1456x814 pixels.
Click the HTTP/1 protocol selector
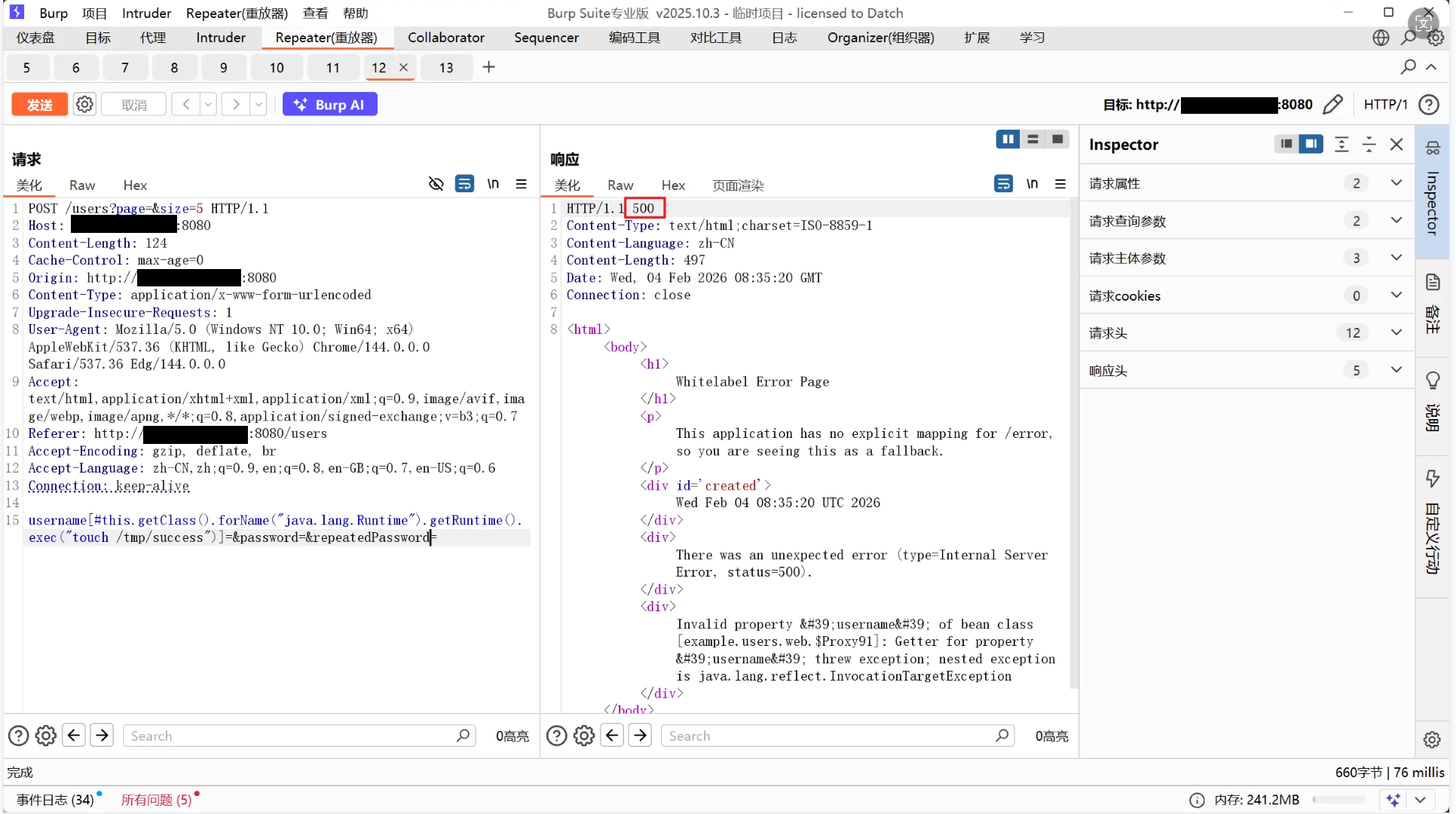click(1385, 104)
